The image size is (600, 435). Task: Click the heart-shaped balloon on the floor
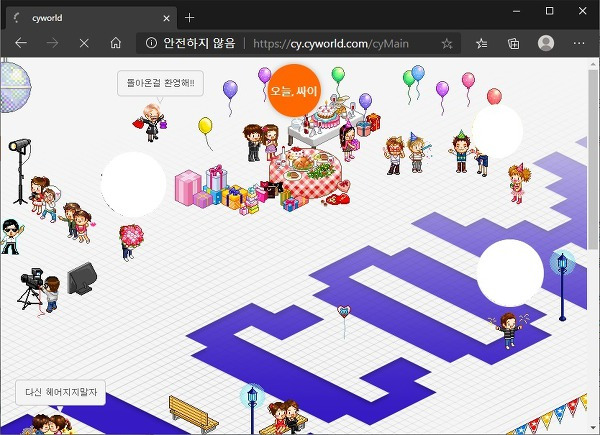click(344, 311)
